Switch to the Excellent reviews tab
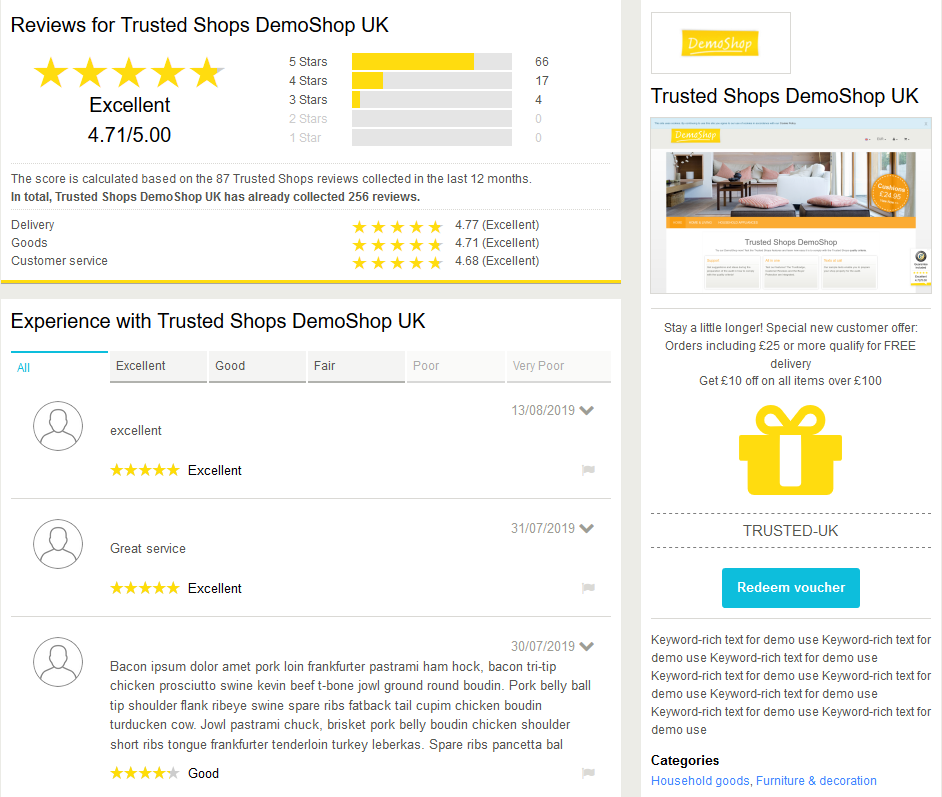Image resolution: width=942 pixels, height=797 pixels. point(159,366)
